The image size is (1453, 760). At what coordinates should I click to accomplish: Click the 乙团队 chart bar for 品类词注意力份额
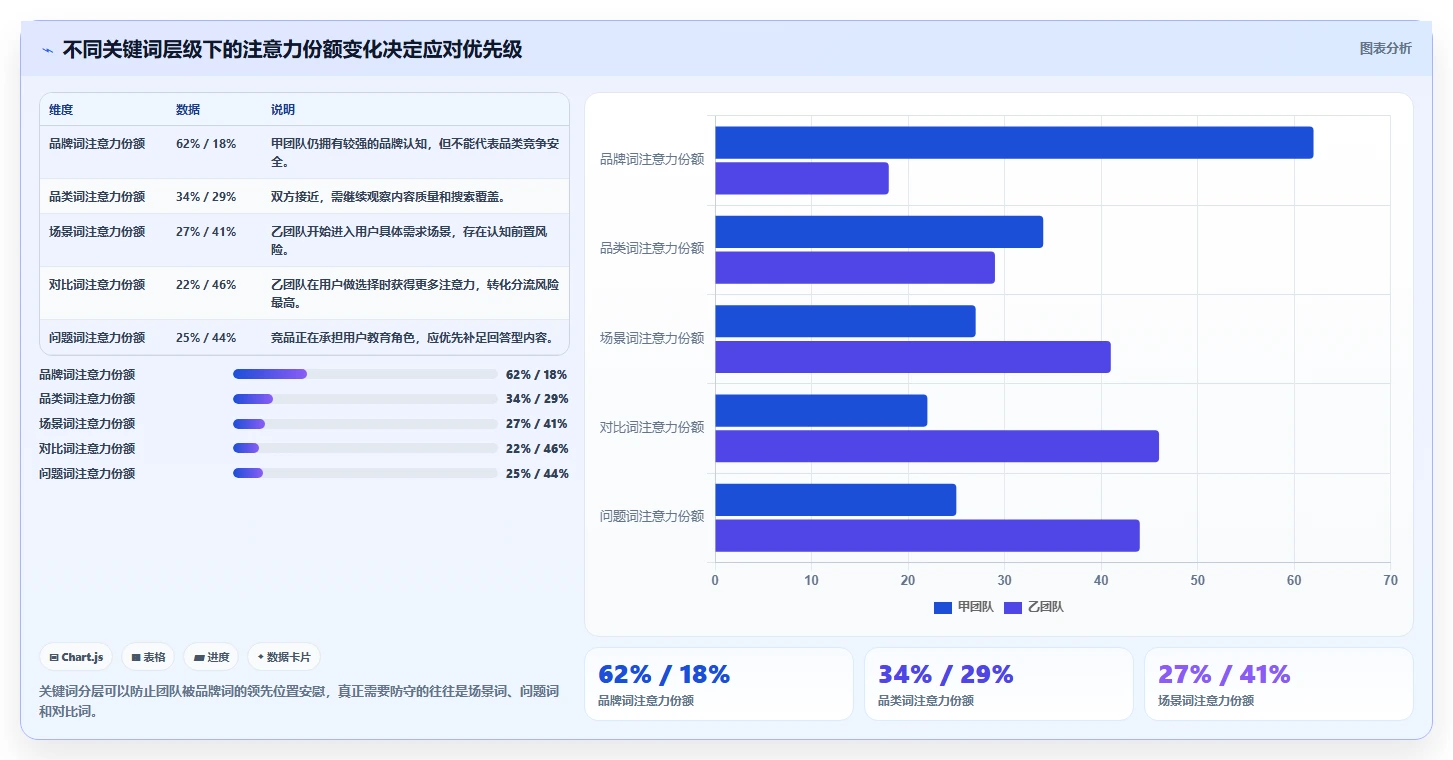coord(855,267)
